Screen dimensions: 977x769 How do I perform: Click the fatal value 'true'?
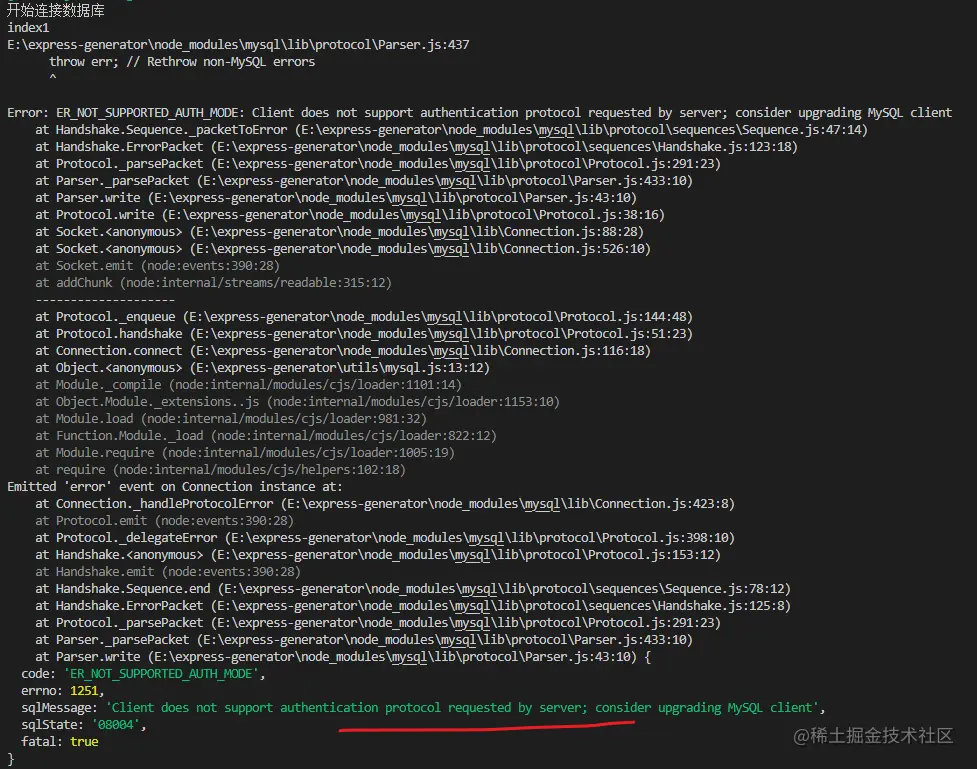click(x=84, y=742)
